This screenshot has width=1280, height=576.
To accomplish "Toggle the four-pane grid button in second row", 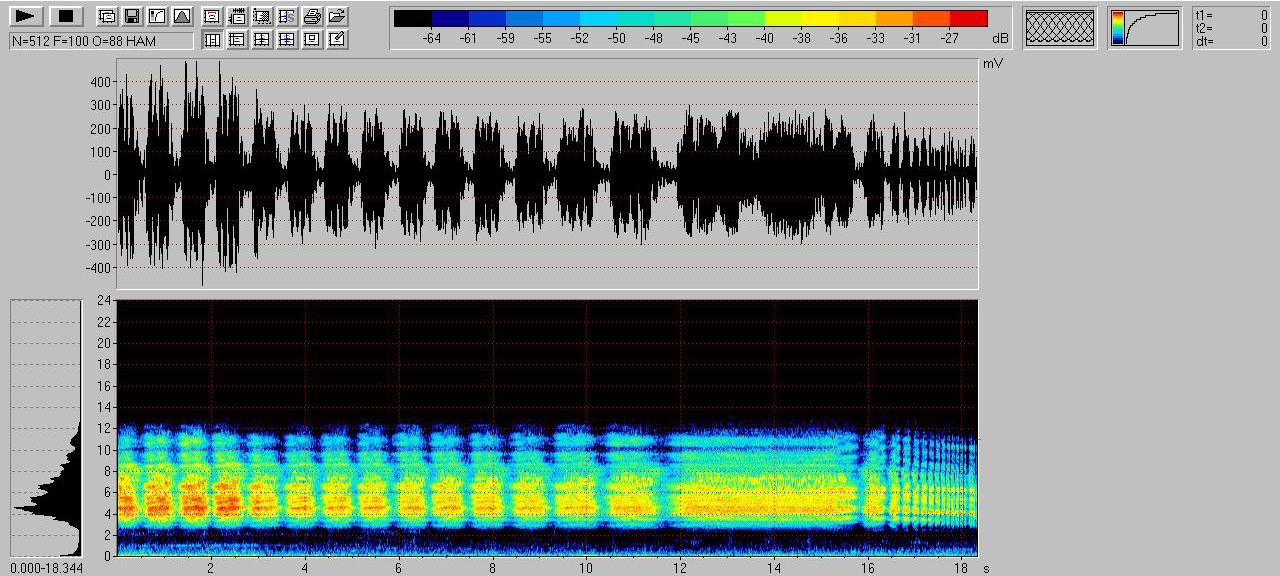I will pyautogui.click(x=262, y=39).
